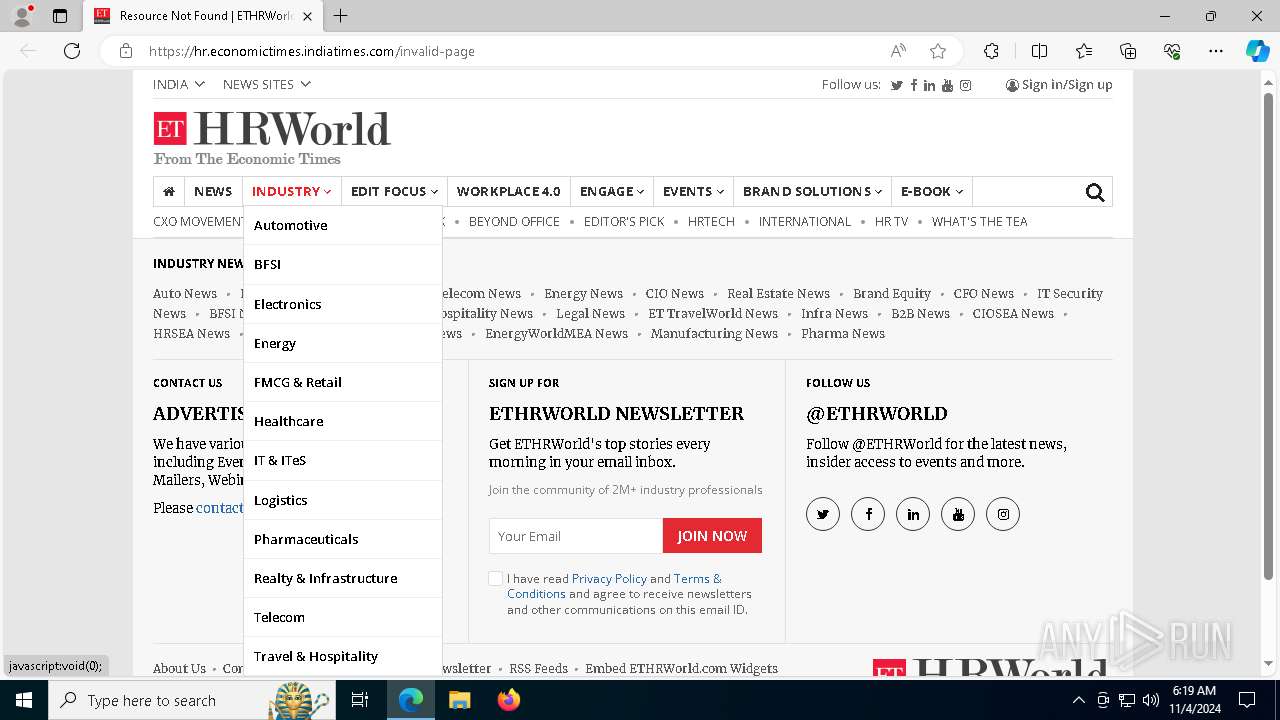1280x720 pixels.
Task: Select Logistics from Industry menu
Action: pyautogui.click(x=343, y=500)
